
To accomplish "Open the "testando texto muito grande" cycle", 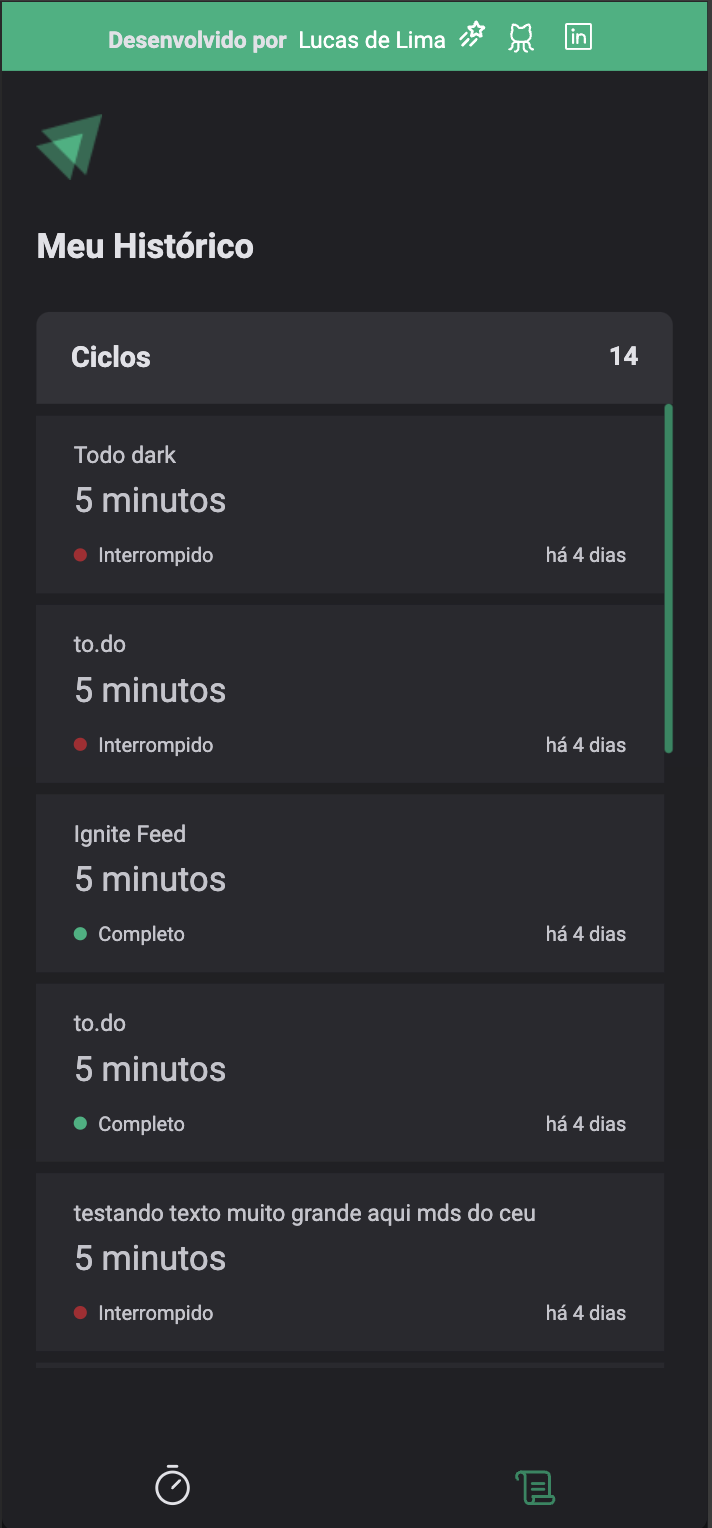I will [305, 1213].
